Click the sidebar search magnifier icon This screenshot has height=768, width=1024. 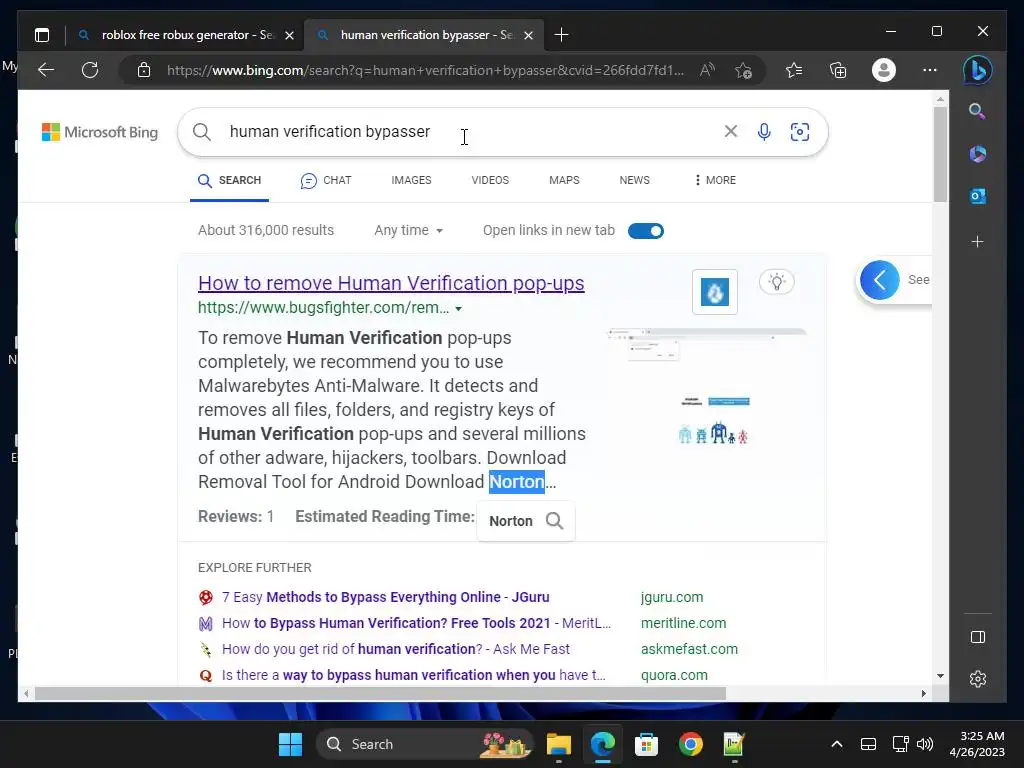coord(977,111)
